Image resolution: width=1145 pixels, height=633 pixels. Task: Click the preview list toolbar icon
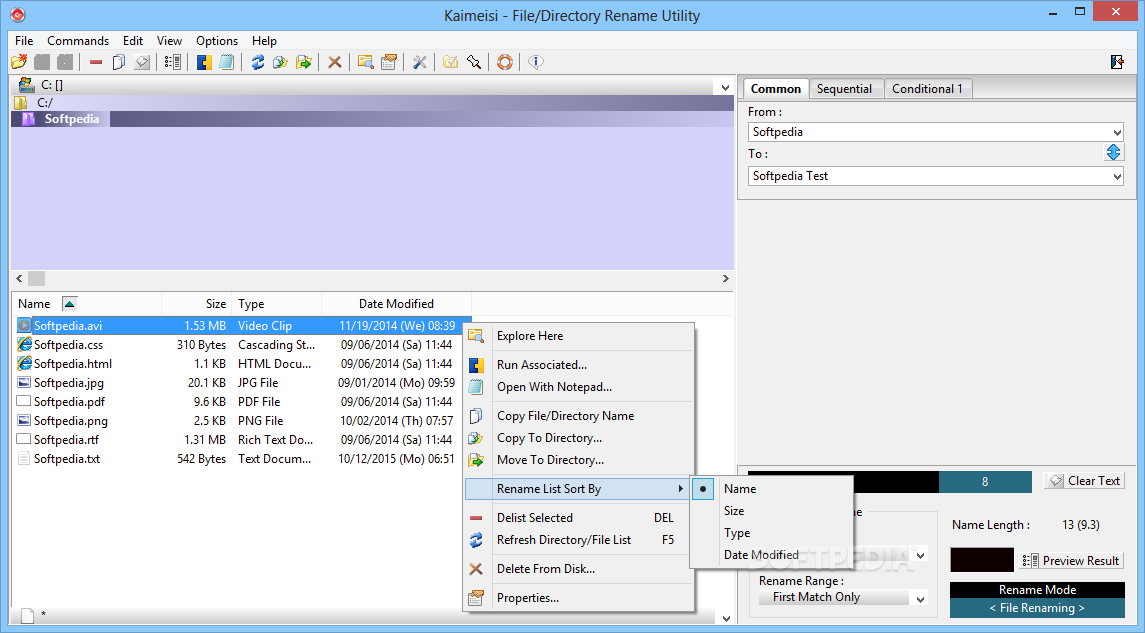[172, 62]
